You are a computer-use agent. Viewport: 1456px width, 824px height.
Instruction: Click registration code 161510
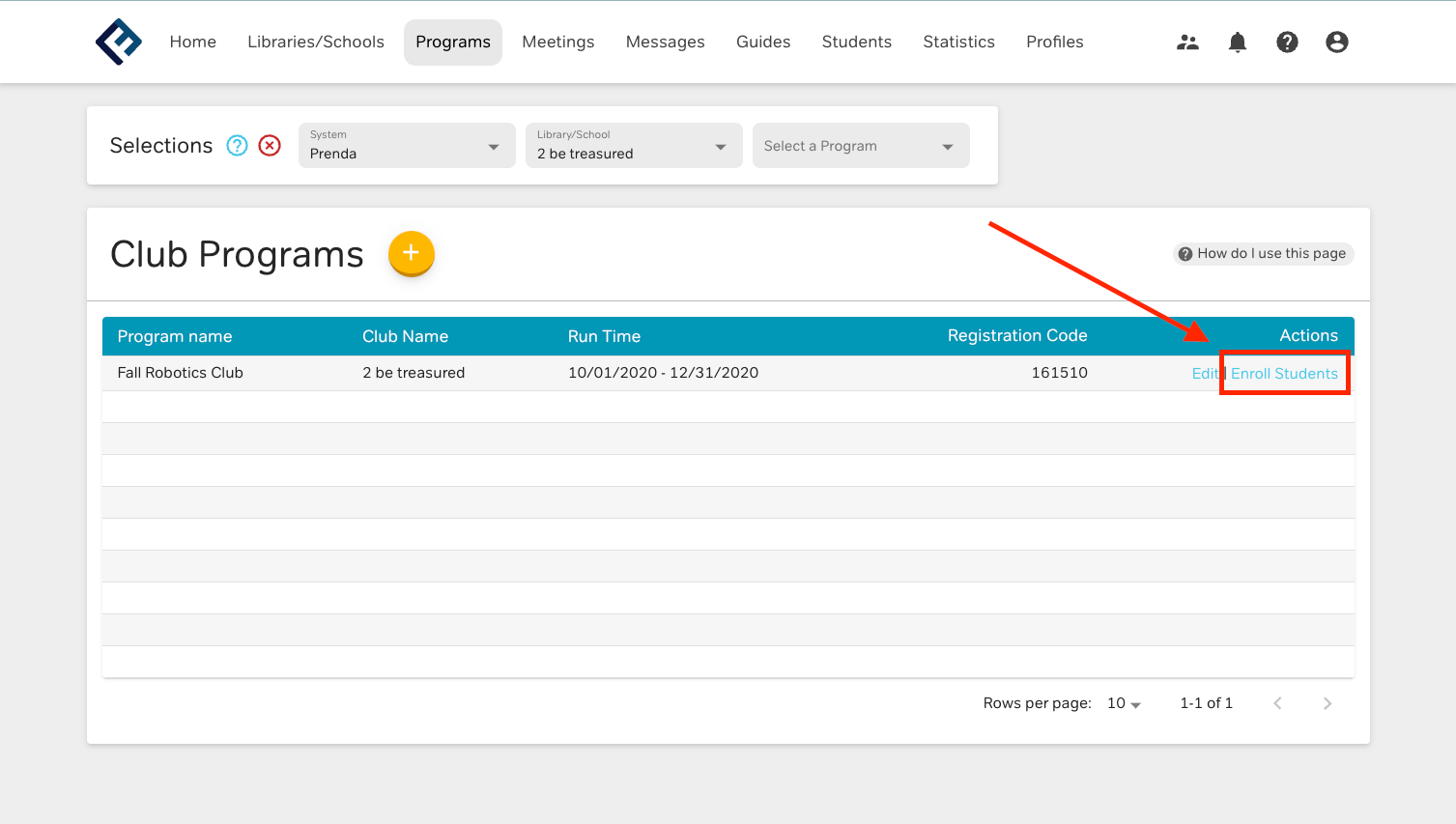1060,373
